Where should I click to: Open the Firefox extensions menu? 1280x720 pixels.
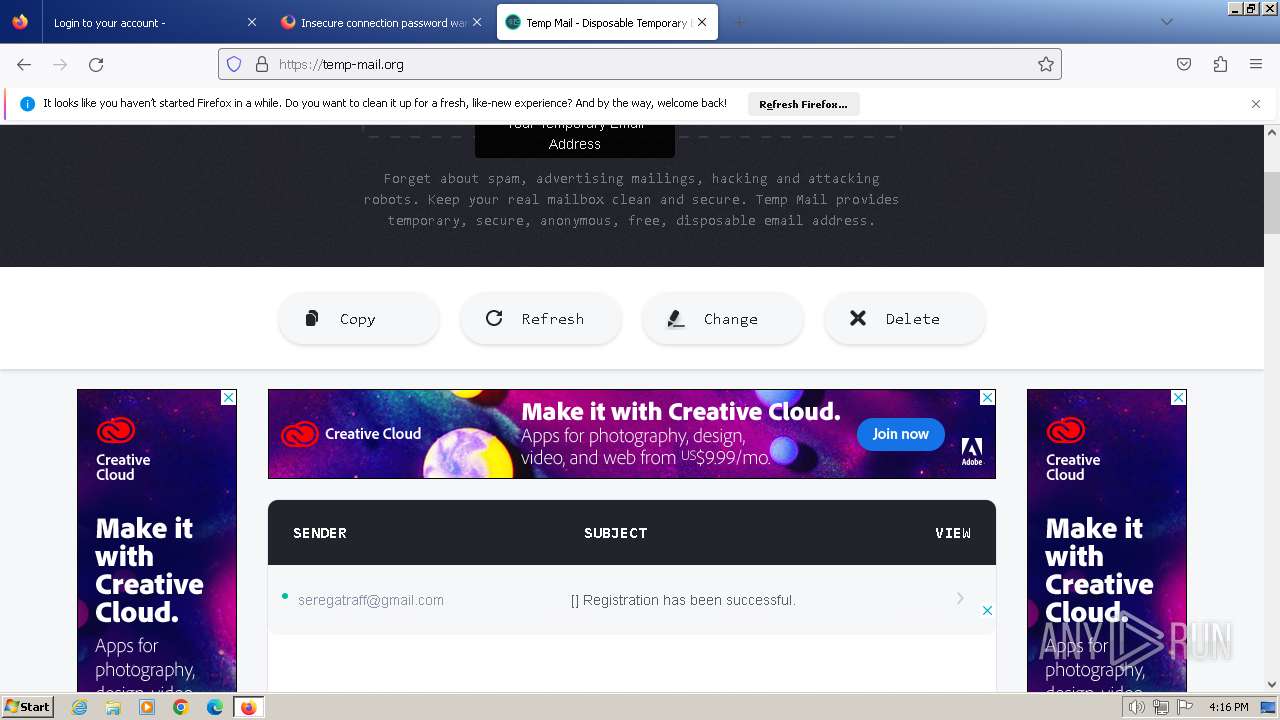(x=1220, y=64)
